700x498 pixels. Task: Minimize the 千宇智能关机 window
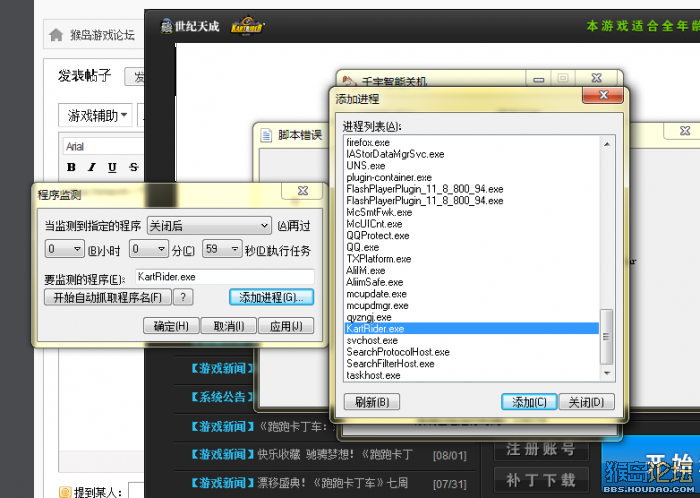pos(539,79)
